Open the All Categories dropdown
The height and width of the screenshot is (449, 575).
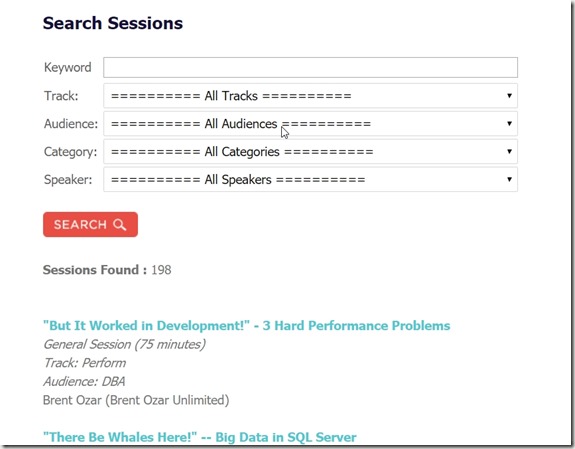(310, 152)
